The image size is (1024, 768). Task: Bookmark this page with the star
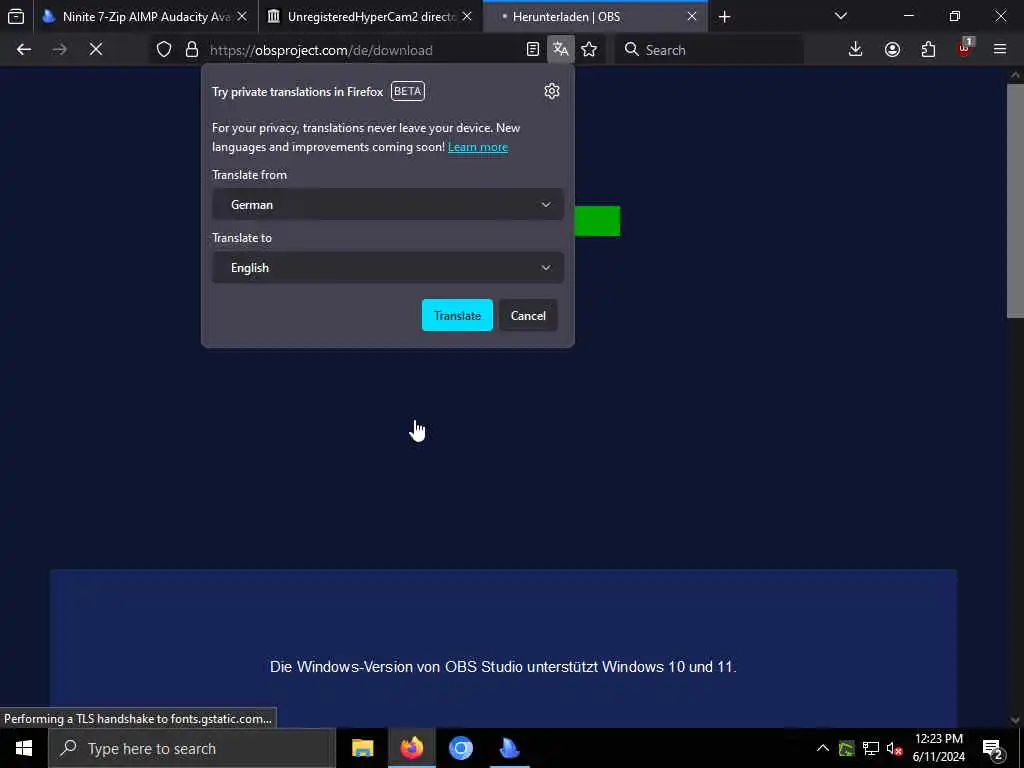589,50
